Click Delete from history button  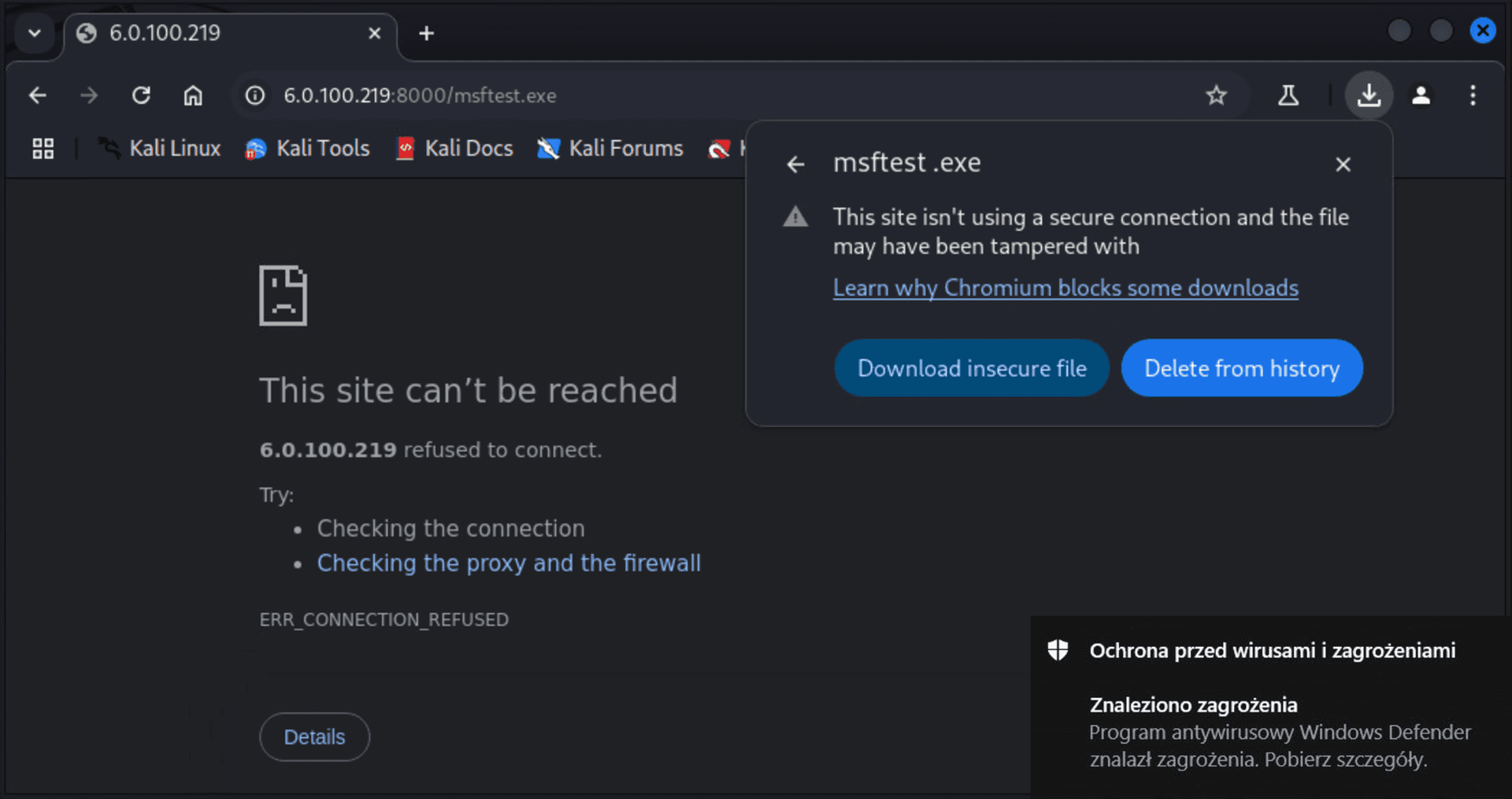coord(1242,368)
